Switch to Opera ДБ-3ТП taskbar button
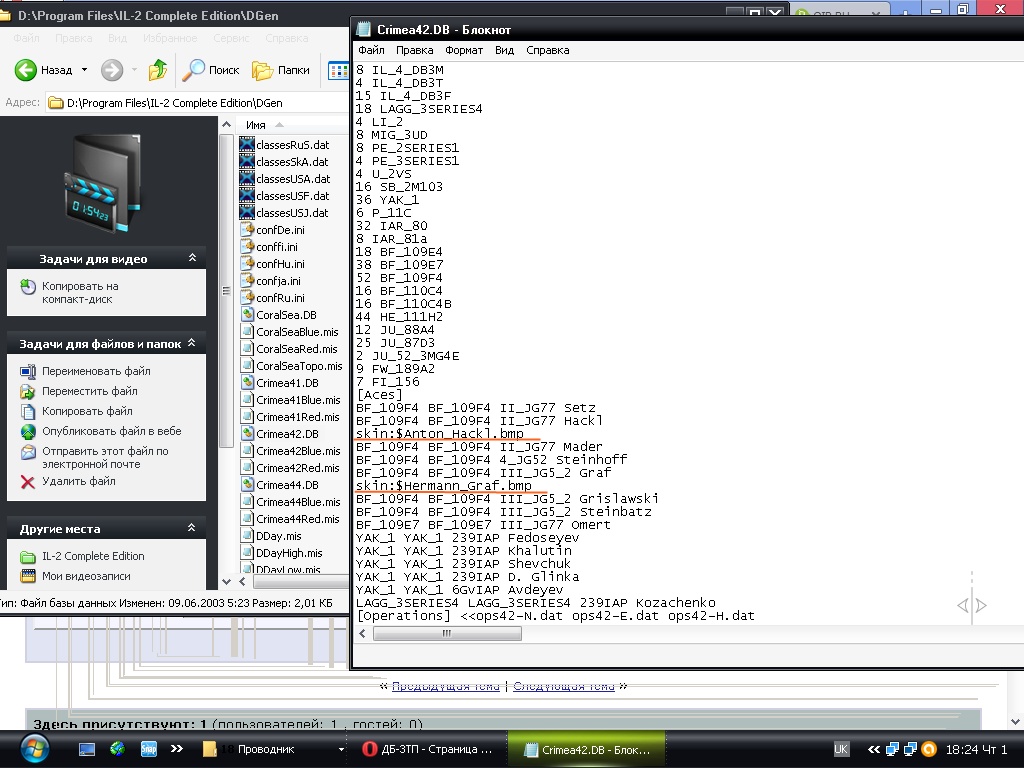 [428, 749]
